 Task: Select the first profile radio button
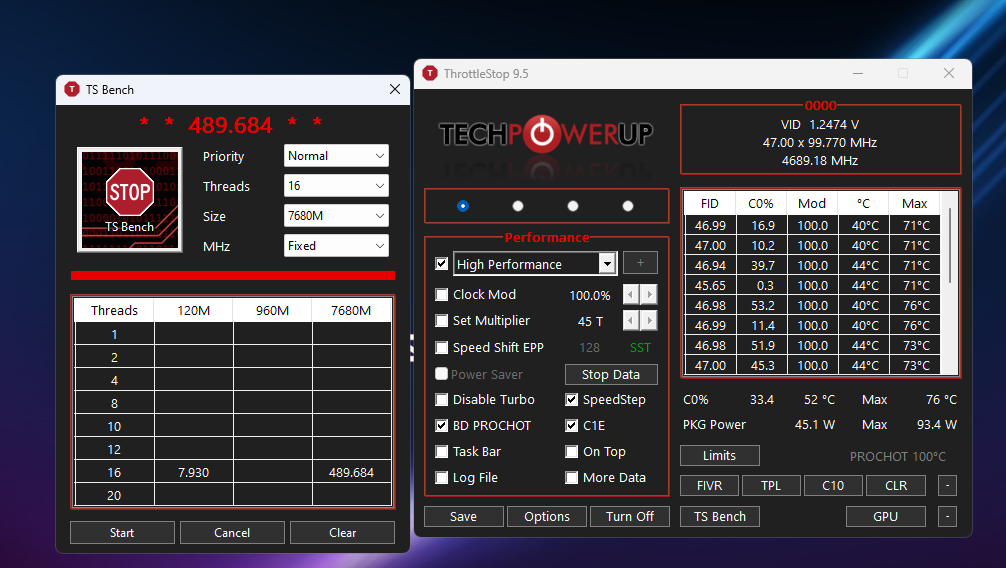pyautogui.click(x=463, y=206)
